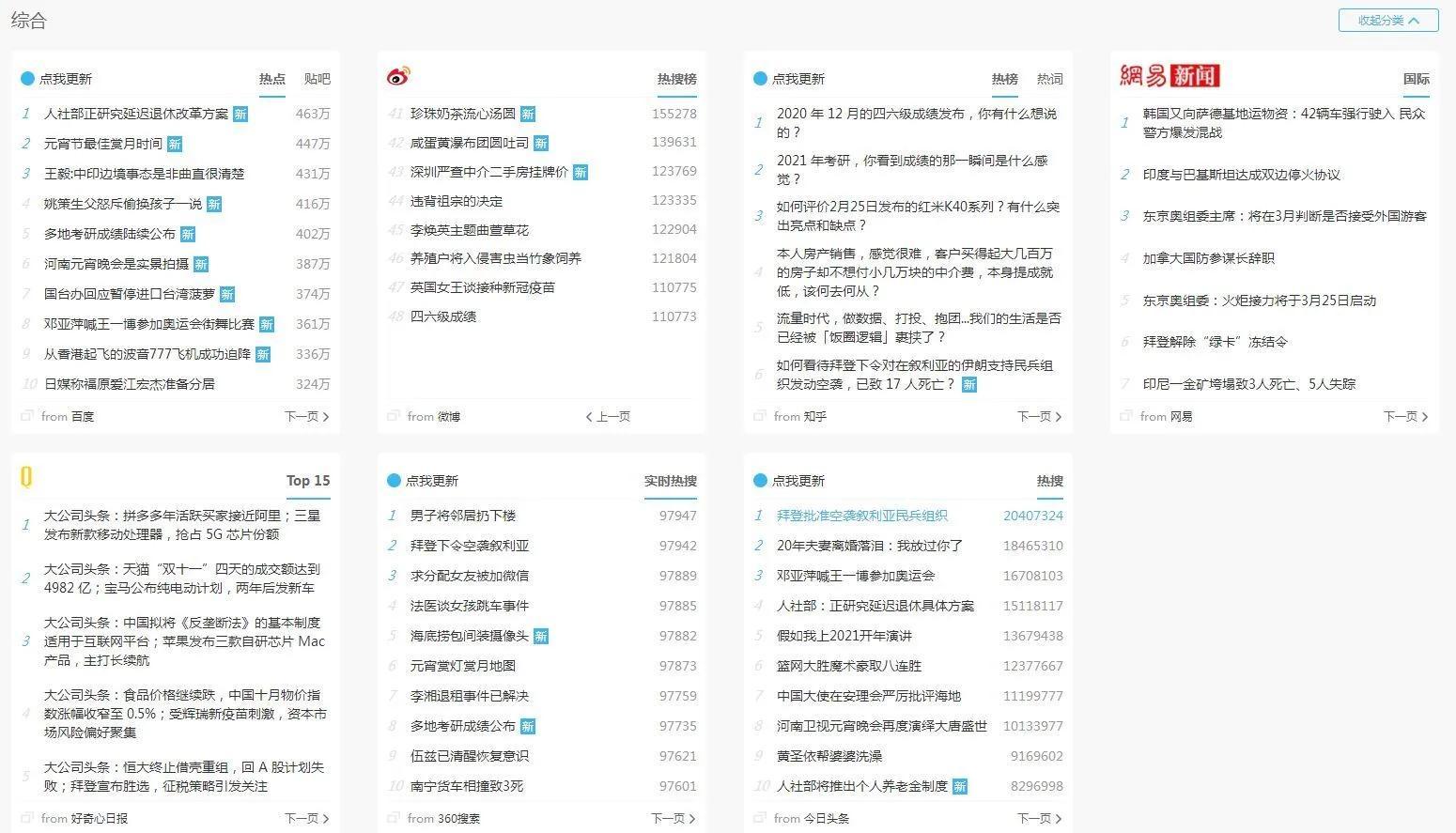Viewport: 1456px width, 833px height.
Task: Click the Weibo logo icon
Action: [399, 76]
